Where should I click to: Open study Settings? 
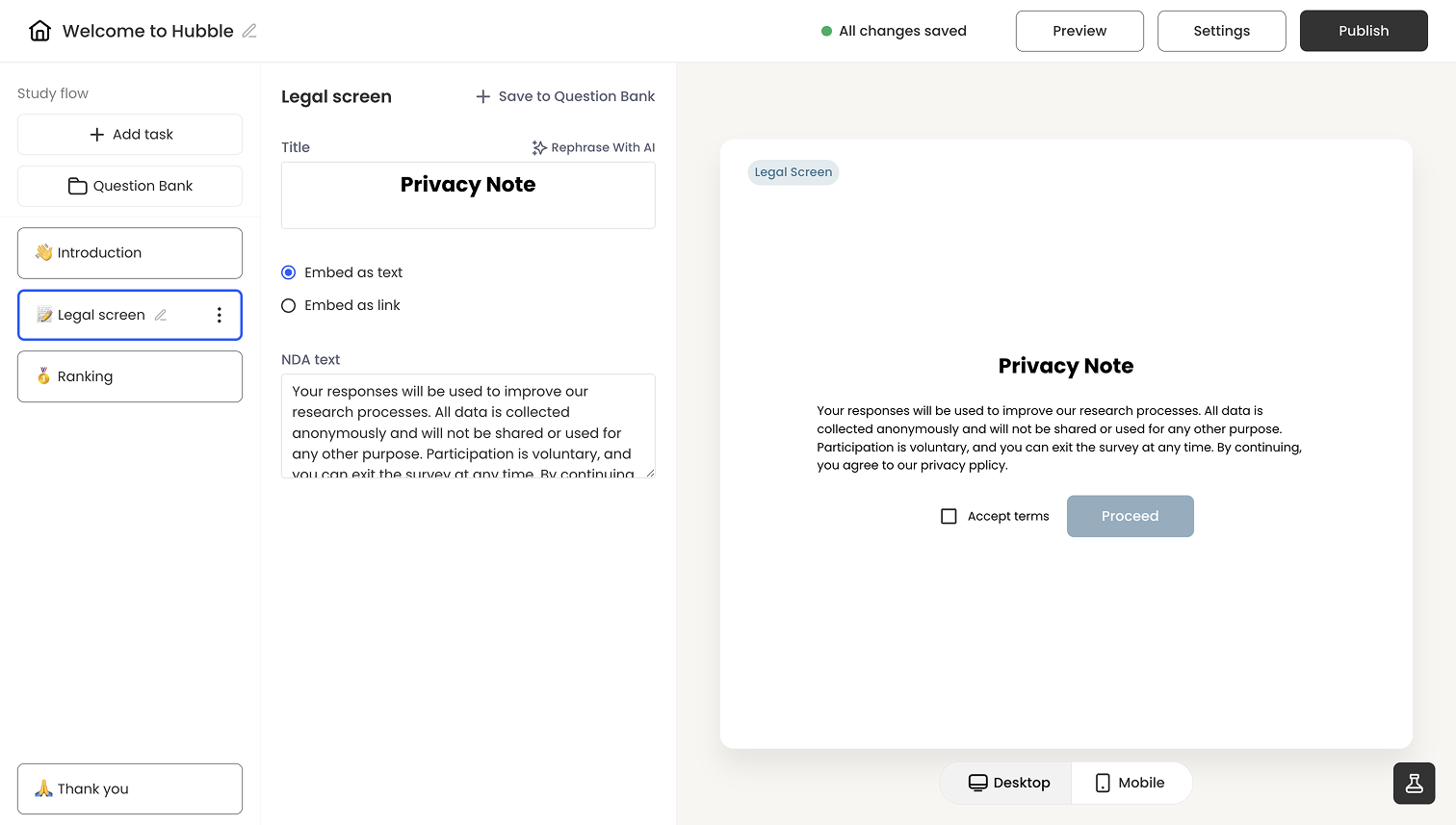[x=1221, y=31]
